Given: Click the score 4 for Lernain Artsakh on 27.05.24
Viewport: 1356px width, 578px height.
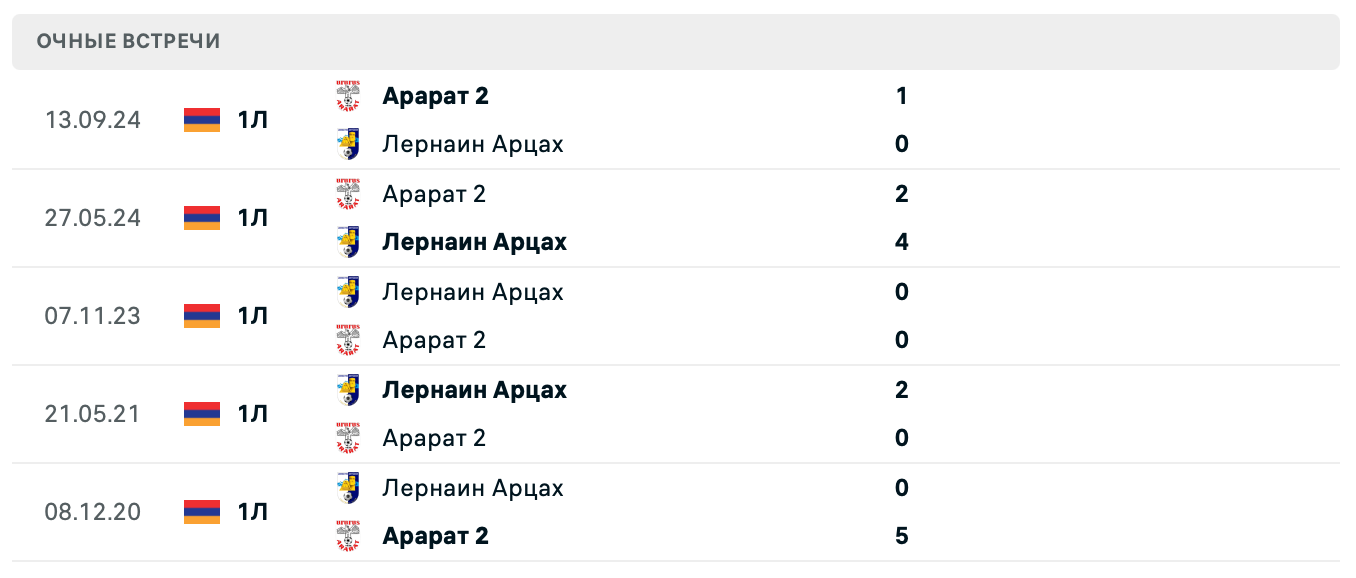Looking at the screenshot, I should click(901, 241).
